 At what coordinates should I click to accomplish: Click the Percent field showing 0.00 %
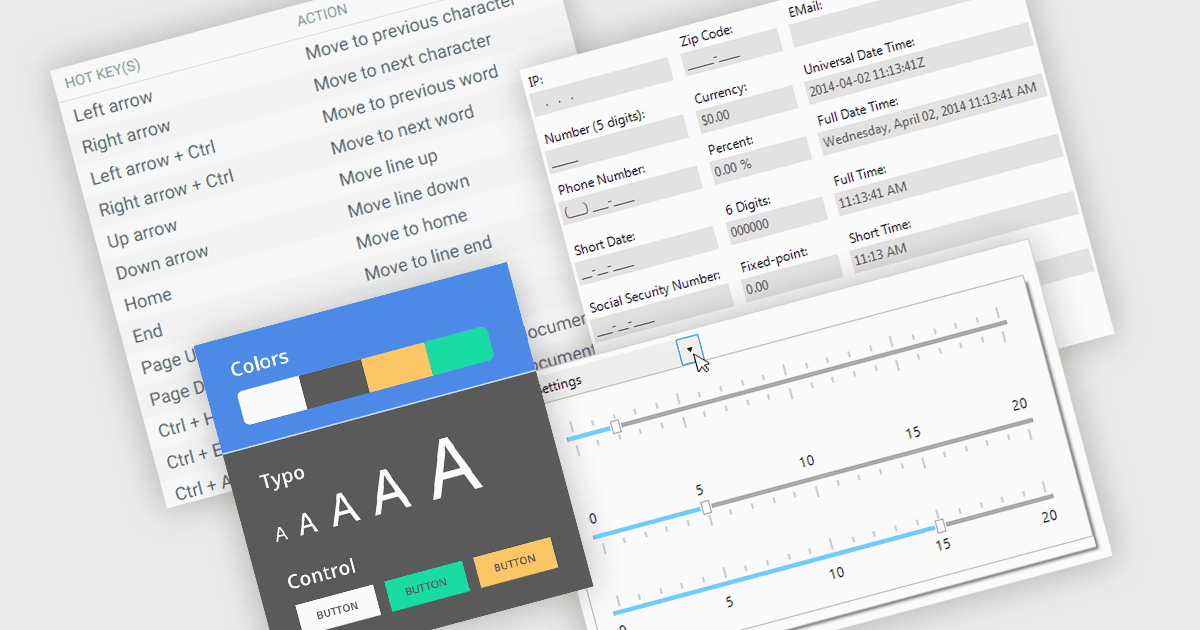tap(762, 162)
